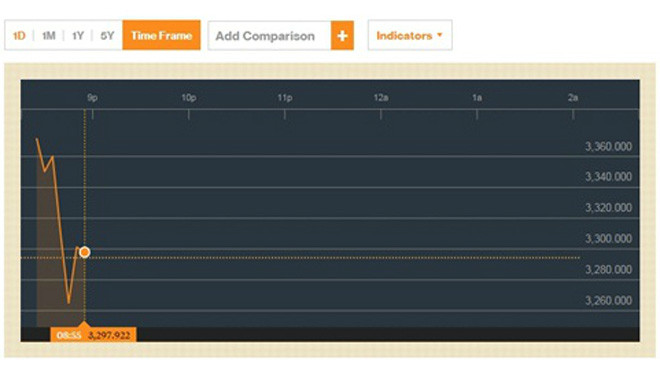Switch to the 1M time range
660x371 pixels.
point(48,36)
